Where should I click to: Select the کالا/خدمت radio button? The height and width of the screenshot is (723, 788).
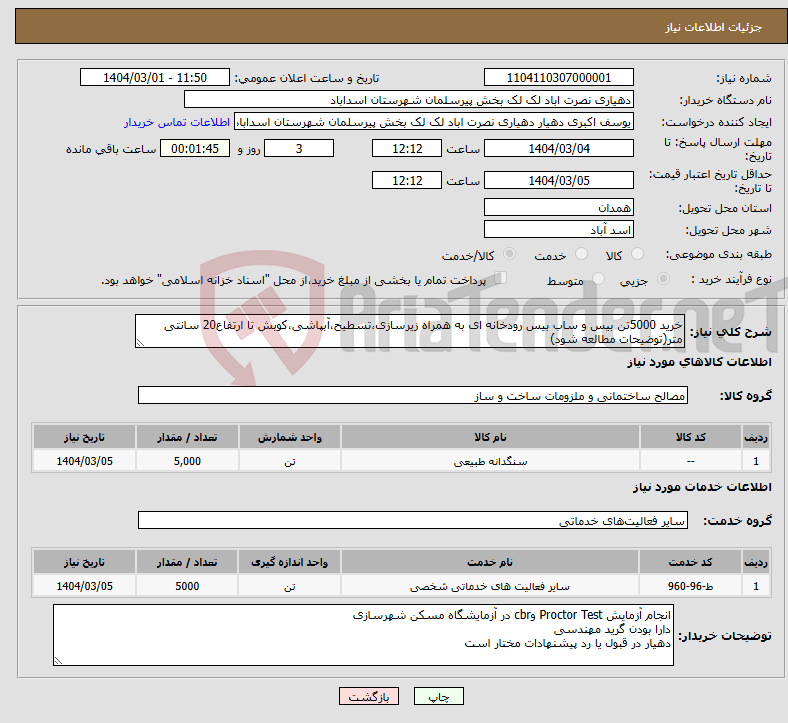pos(509,254)
